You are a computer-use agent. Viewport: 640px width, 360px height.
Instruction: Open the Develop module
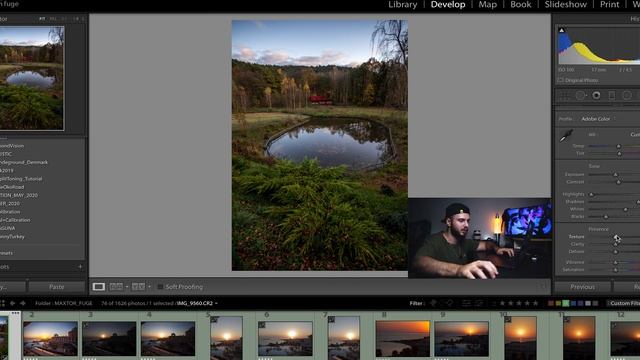(x=448, y=4)
